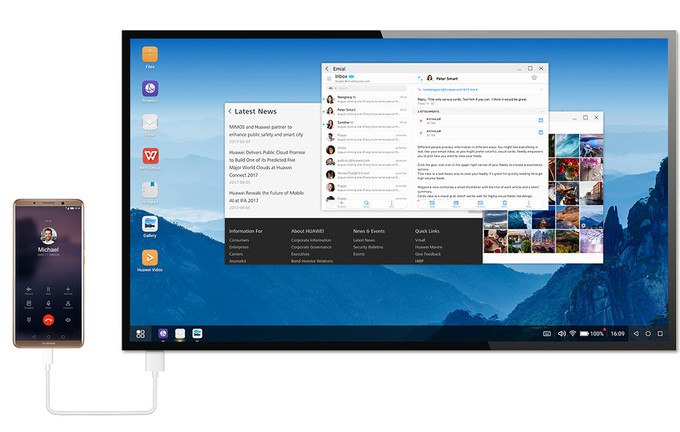Screen dimensions: 680x432
Task: Click the volume icon in the system tray
Action: pos(561,333)
